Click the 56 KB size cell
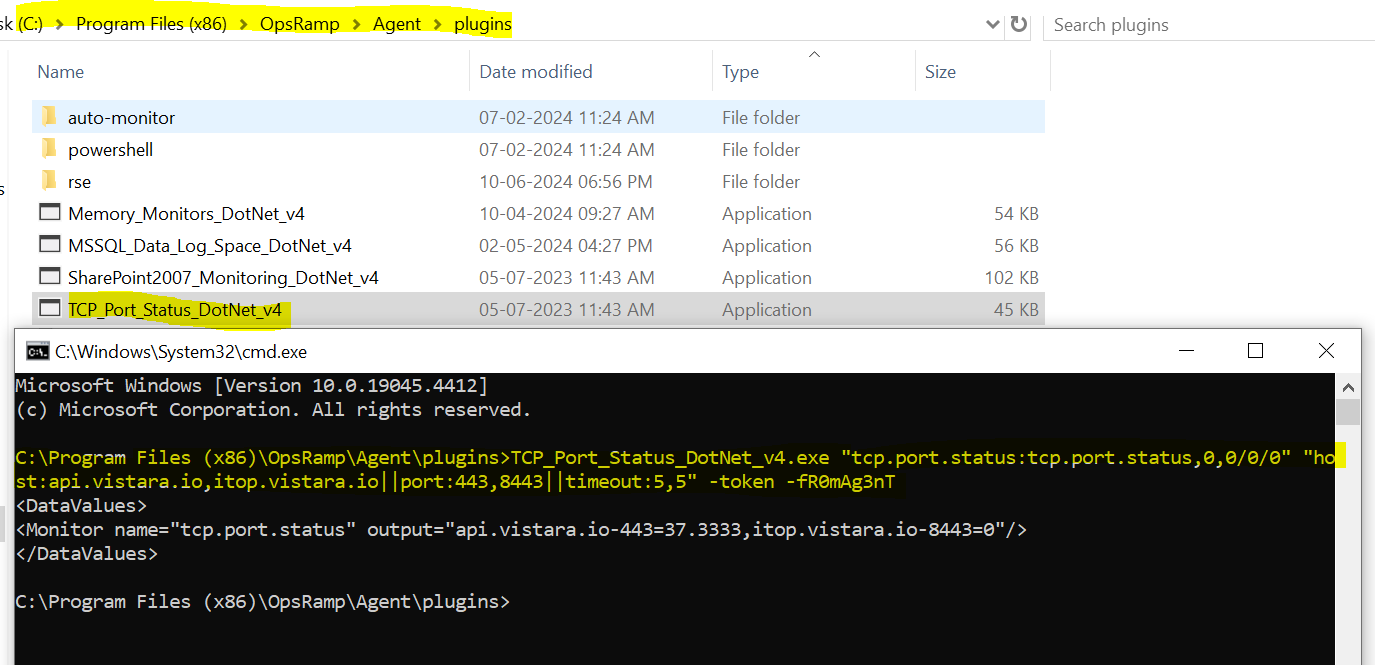 [x=1016, y=245]
